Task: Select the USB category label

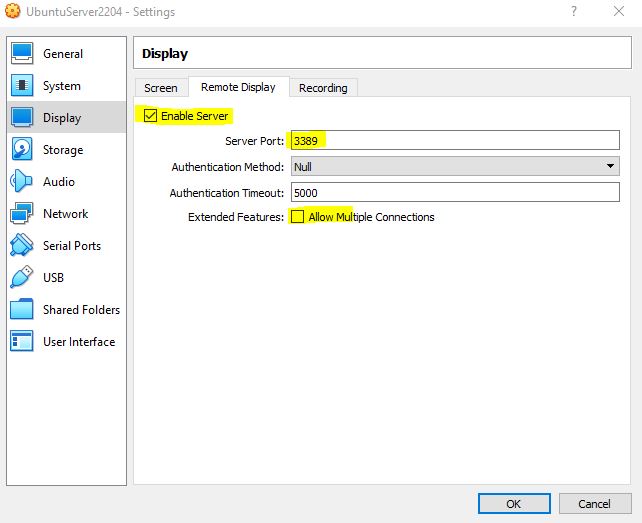Action: [54, 277]
